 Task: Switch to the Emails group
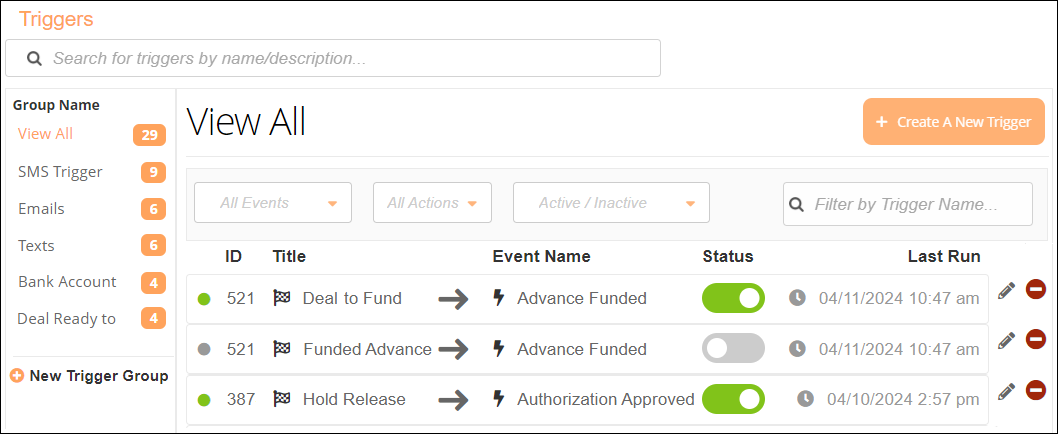click(41, 209)
